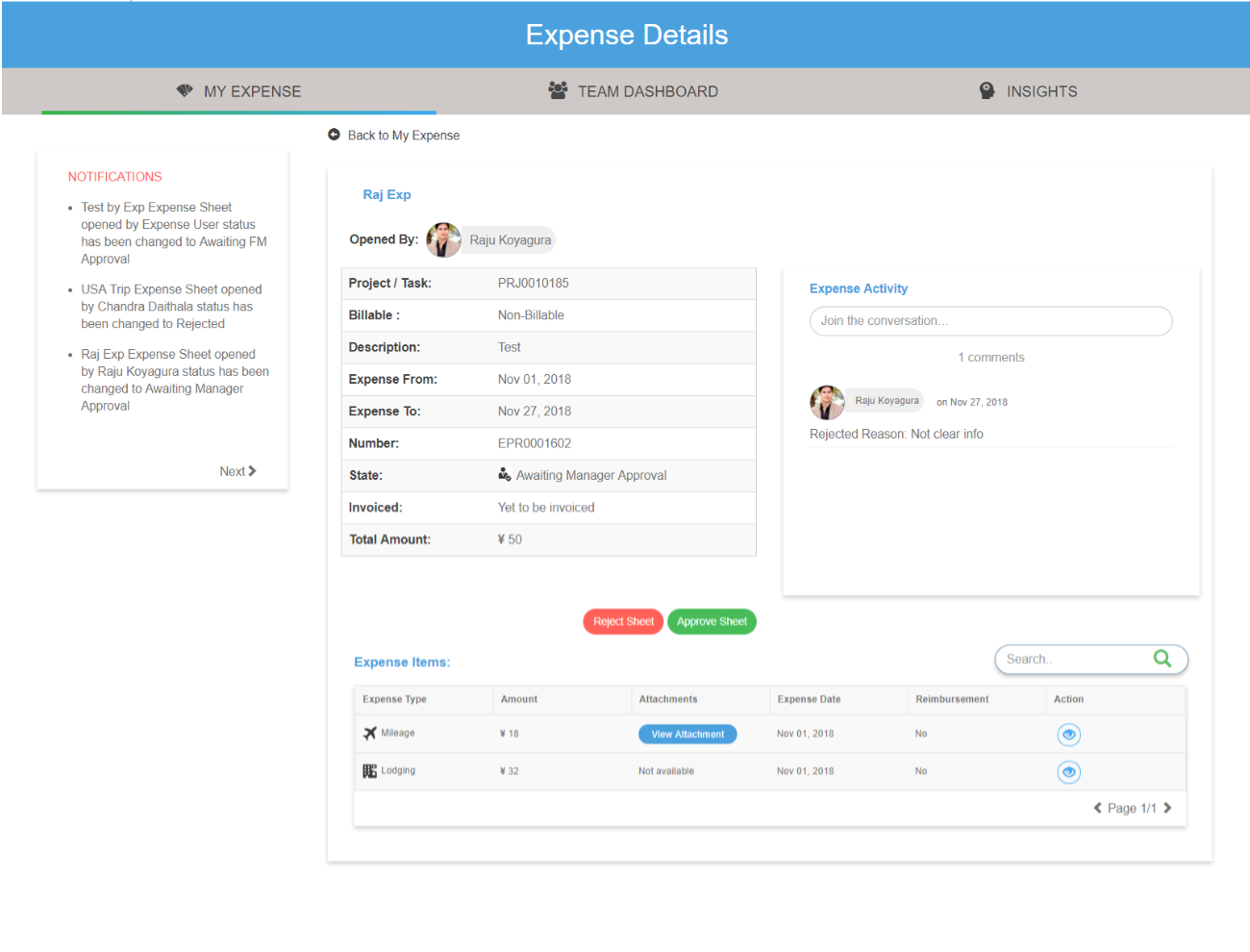Click the people icon in Team Dashboard tab
Image resolution: width=1250 pixels, height=952 pixels.
(558, 90)
